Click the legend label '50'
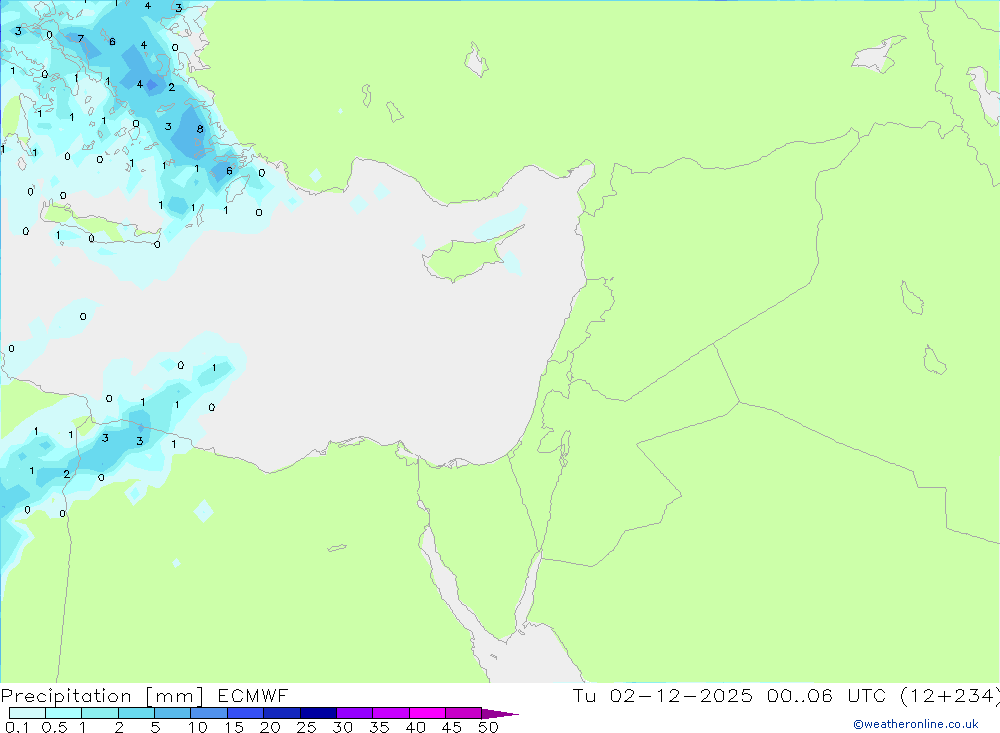1000x733 pixels. tap(489, 727)
